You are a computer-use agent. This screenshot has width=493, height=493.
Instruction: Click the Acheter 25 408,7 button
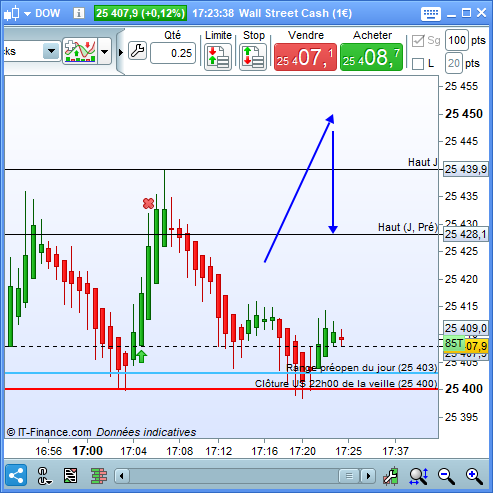pos(371,57)
